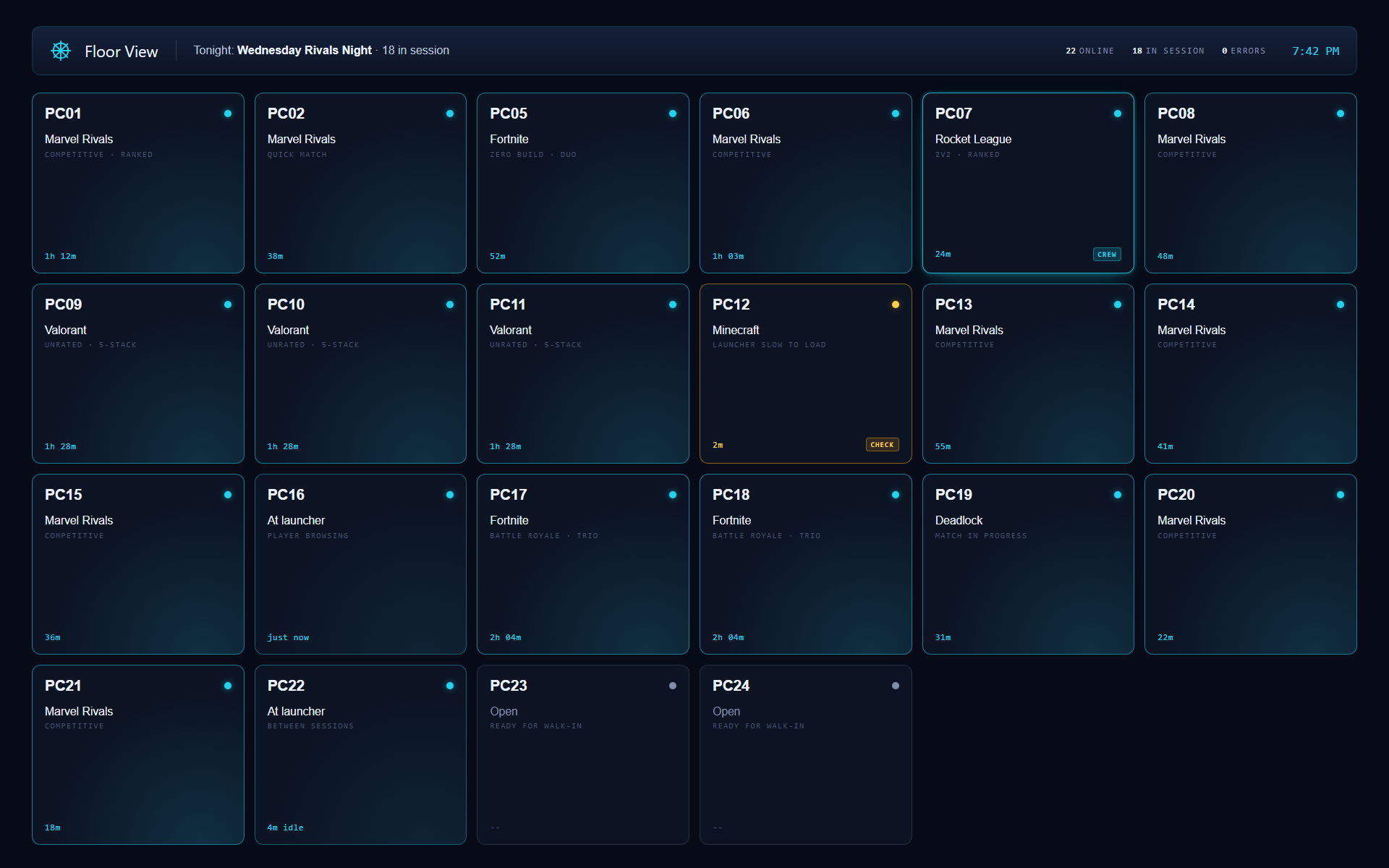Click the CREW badge on PC07
Image resolution: width=1389 pixels, height=868 pixels.
coord(1107,255)
